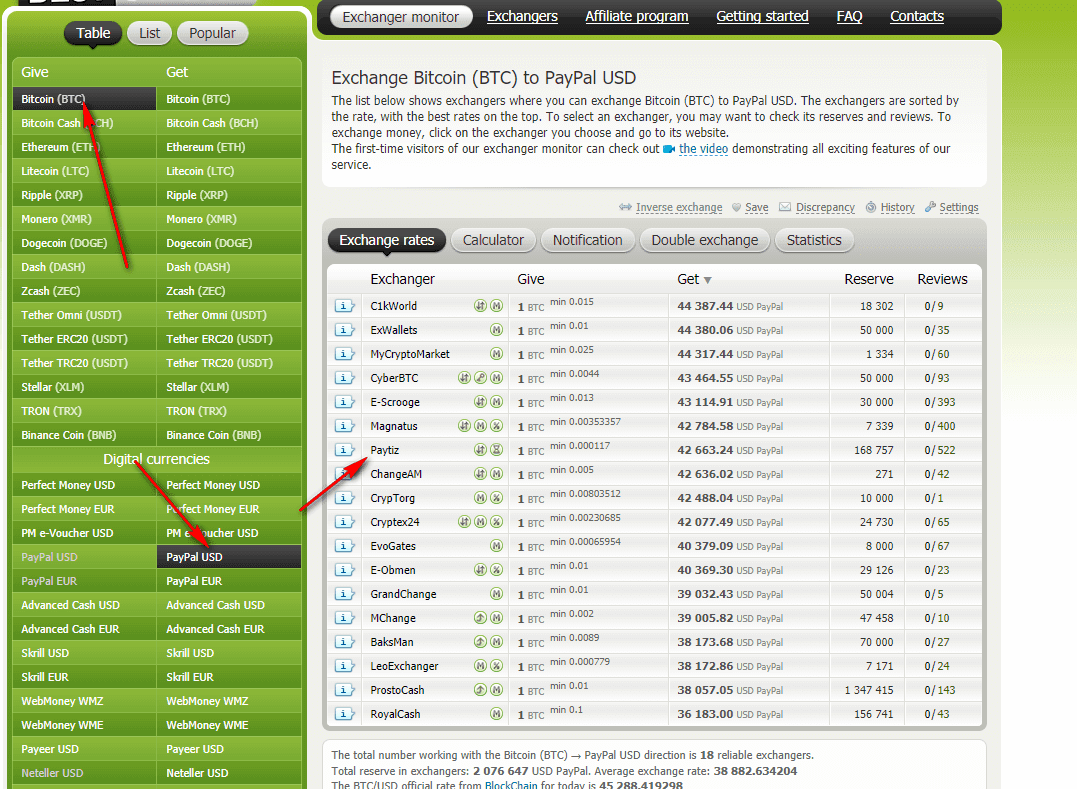The image size is (1077, 789).
Task: Switch the currency view to List
Action: 150,33
